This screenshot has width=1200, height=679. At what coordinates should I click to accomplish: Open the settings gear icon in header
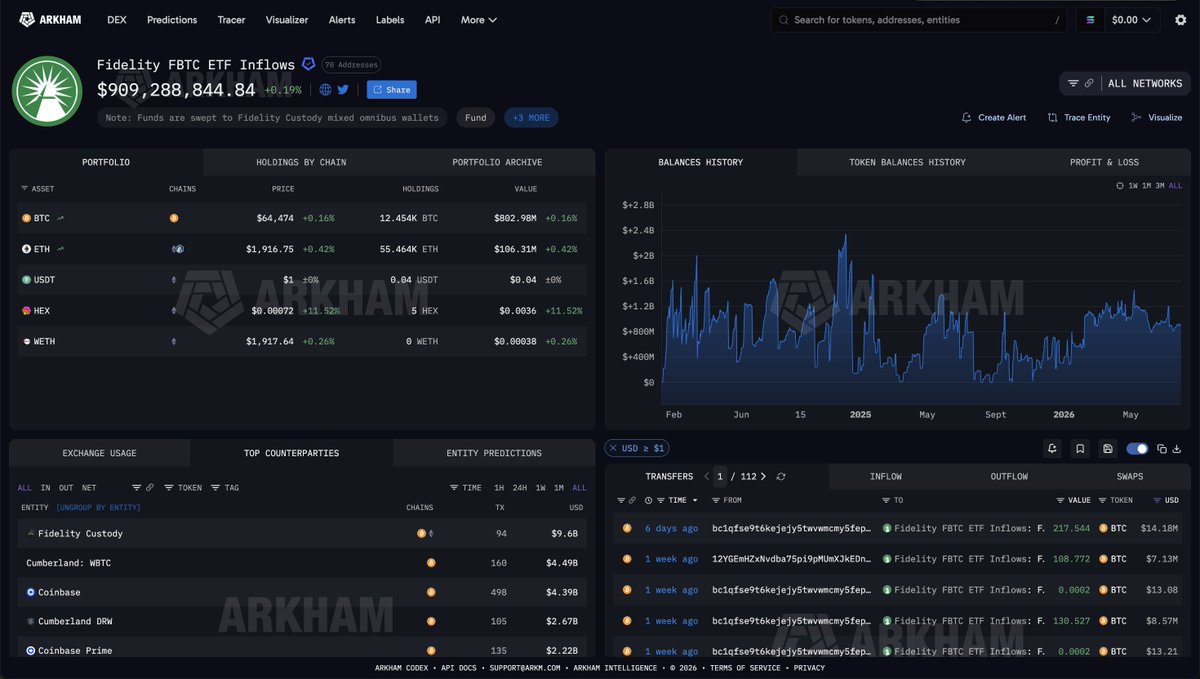(1180, 20)
